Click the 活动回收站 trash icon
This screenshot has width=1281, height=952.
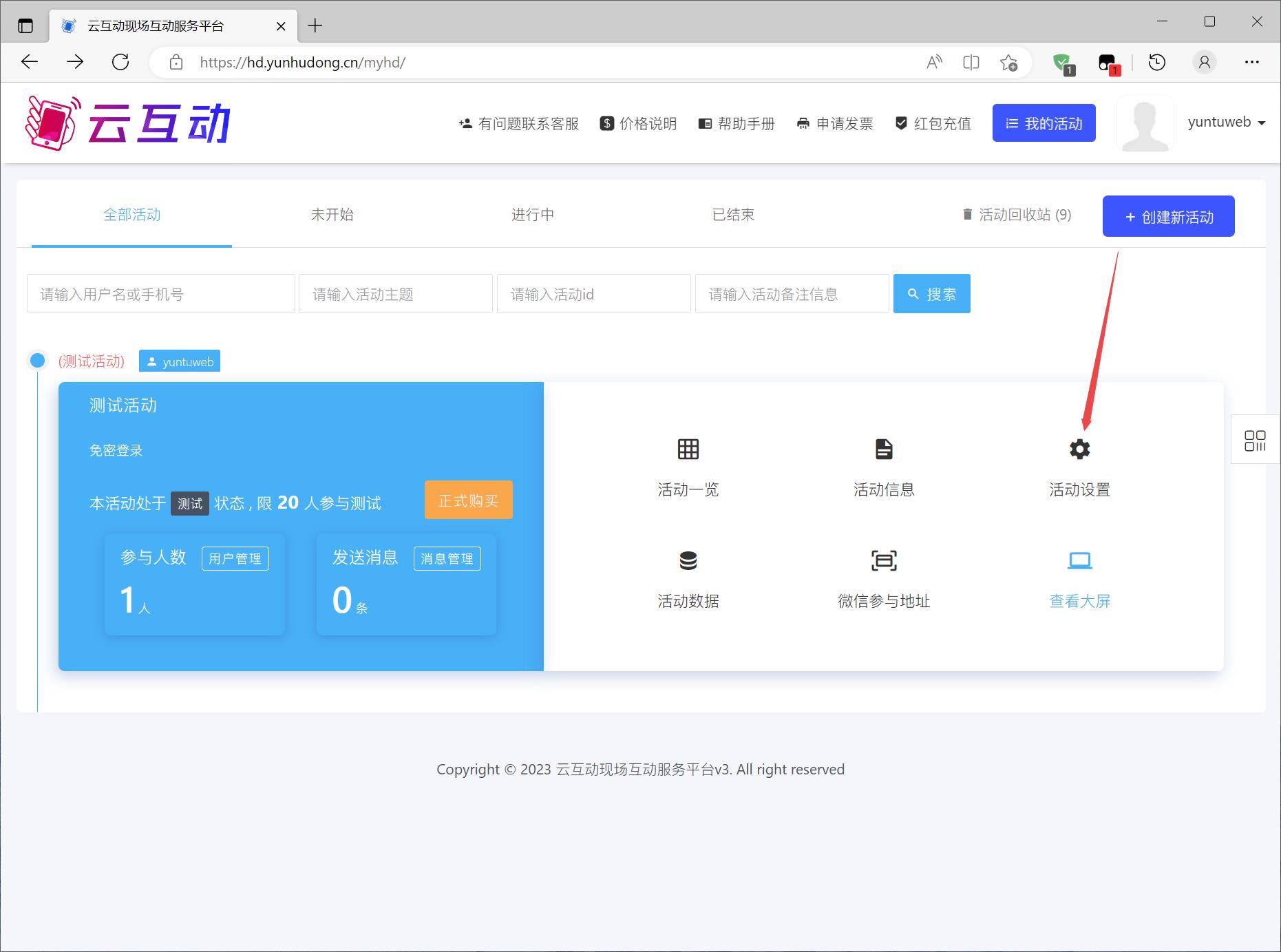click(x=967, y=215)
